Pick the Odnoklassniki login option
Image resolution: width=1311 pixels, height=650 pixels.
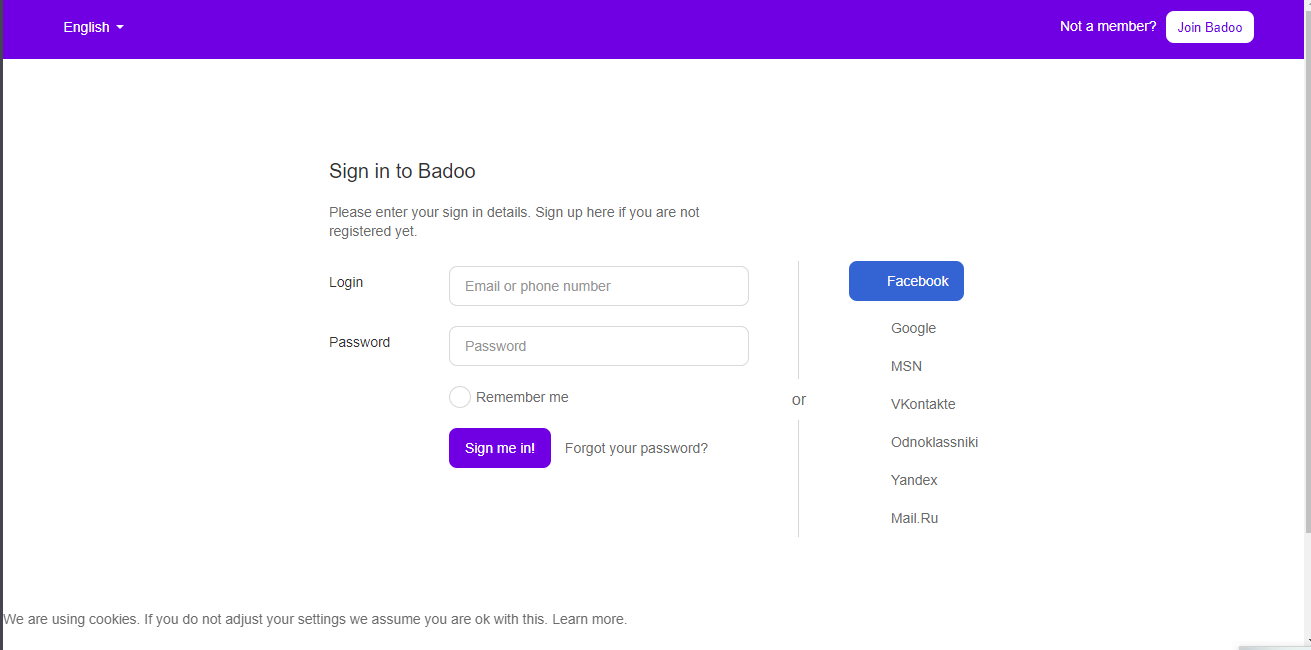pyautogui.click(x=934, y=442)
